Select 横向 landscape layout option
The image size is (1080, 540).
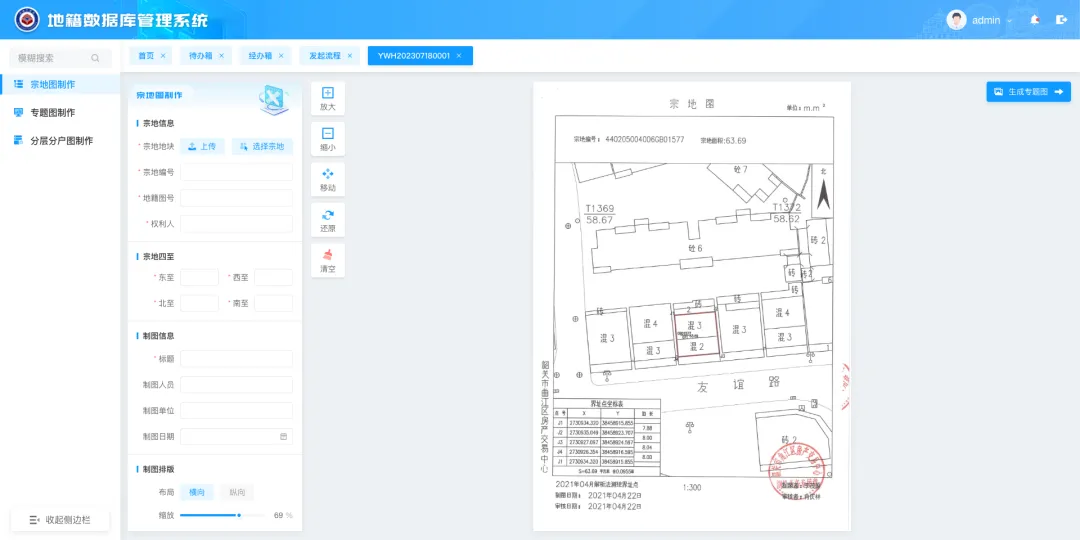pyautogui.click(x=197, y=492)
